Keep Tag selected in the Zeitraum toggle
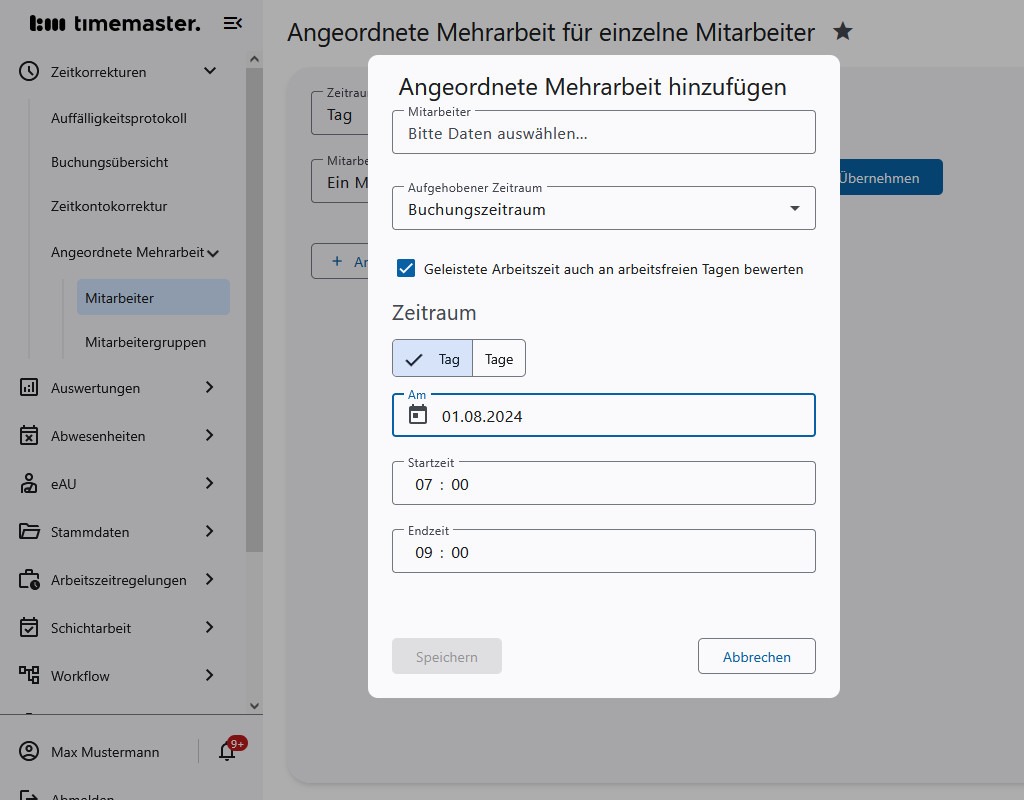 (444, 358)
